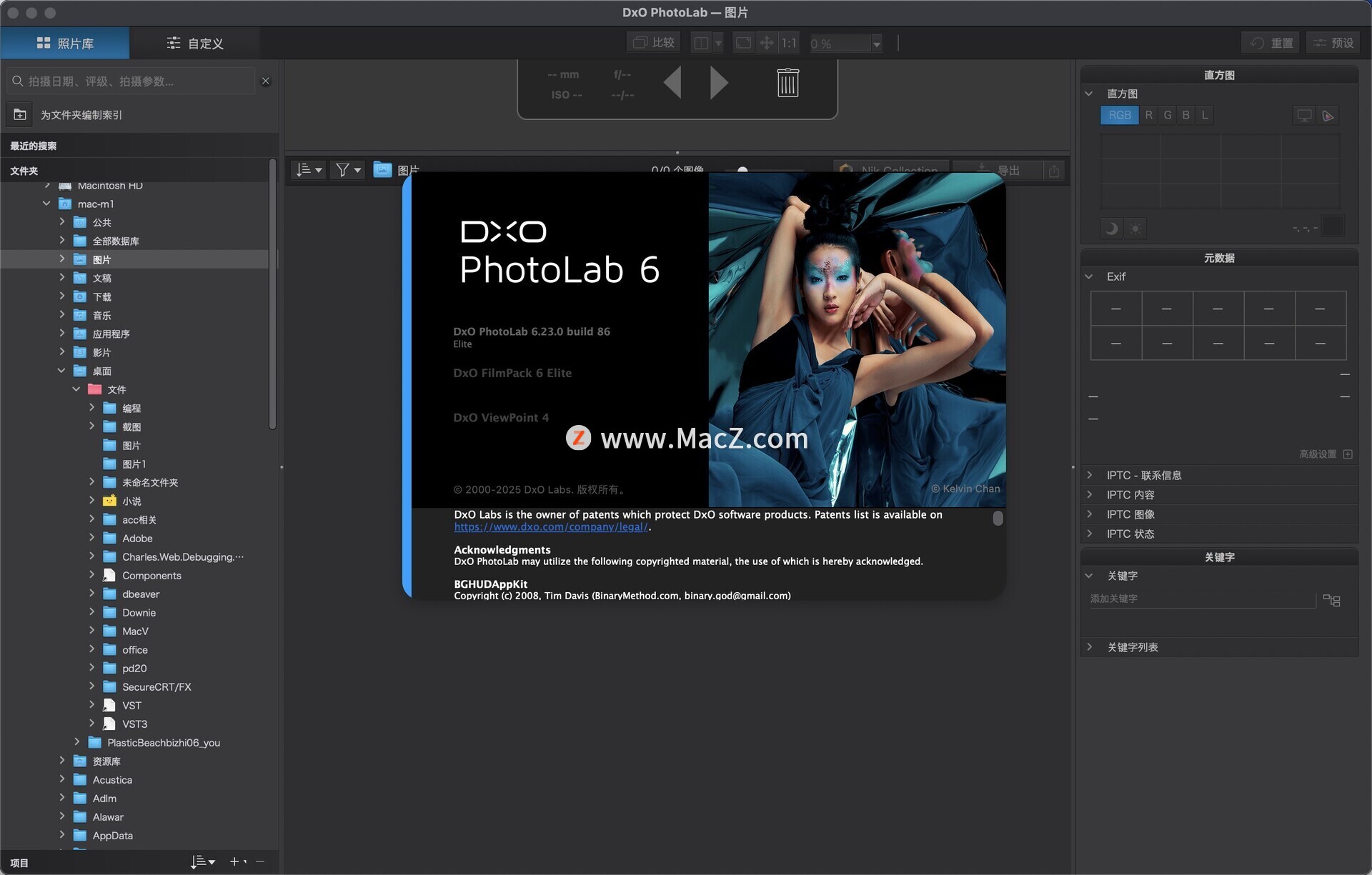Click the compare (比较) button
This screenshot has width=1372, height=875.
pos(653,43)
